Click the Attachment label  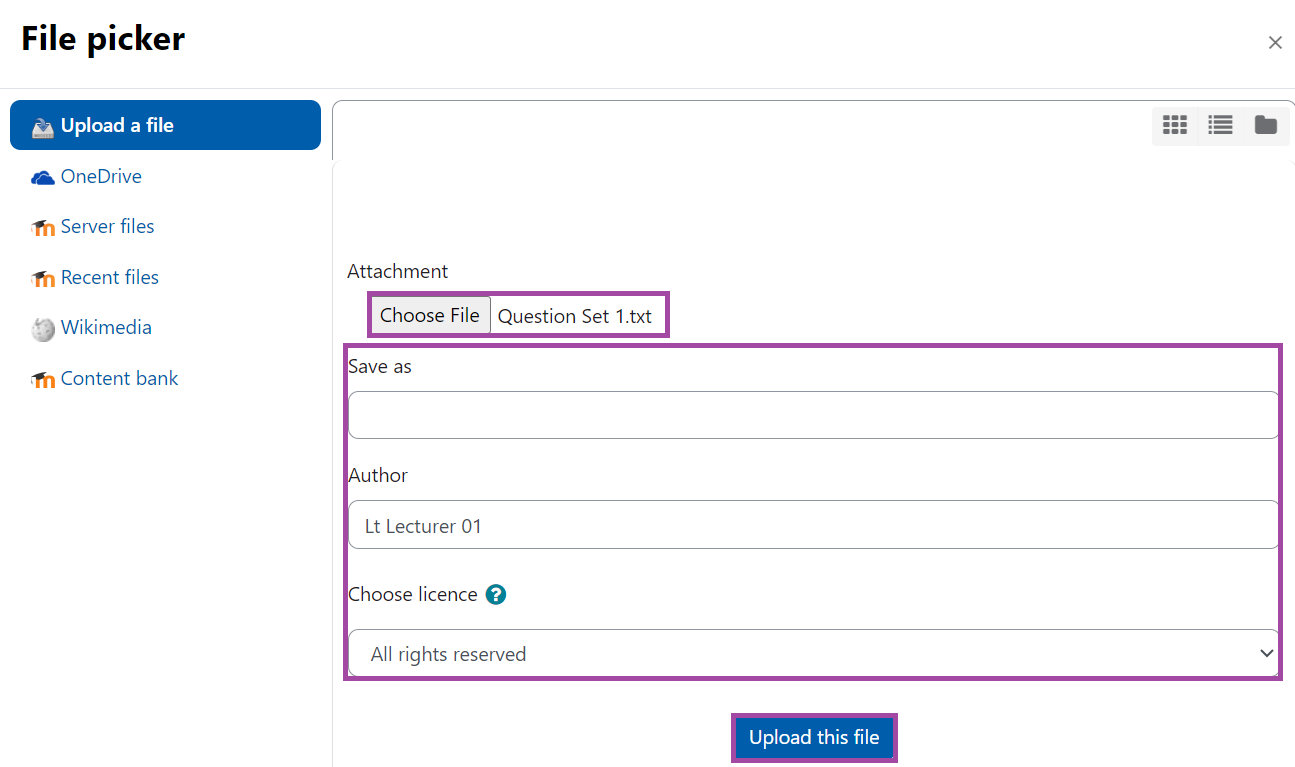(x=397, y=271)
